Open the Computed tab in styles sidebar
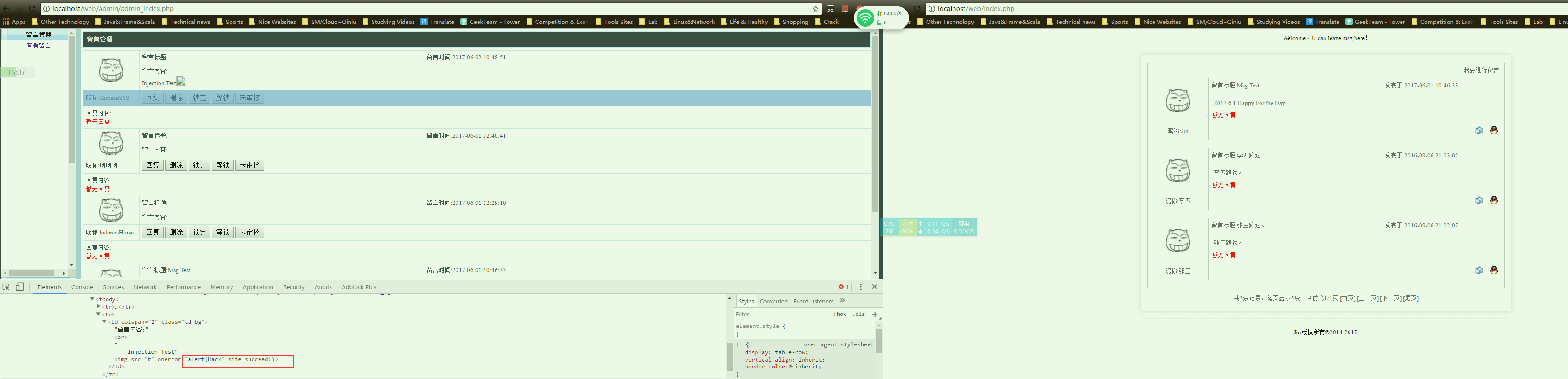This screenshot has width=1568, height=379. click(x=773, y=302)
